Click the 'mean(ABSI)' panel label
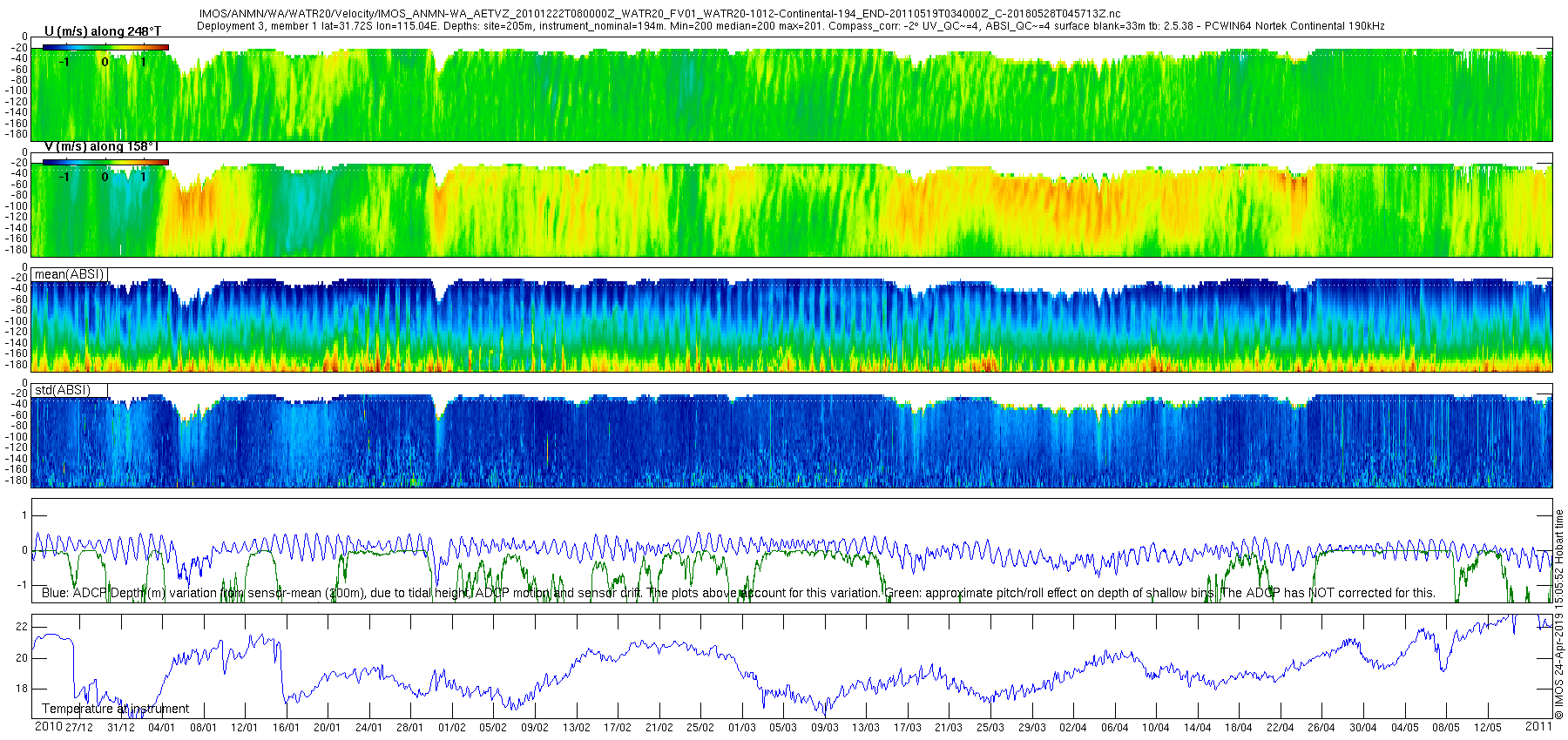 tap(70, 274)
